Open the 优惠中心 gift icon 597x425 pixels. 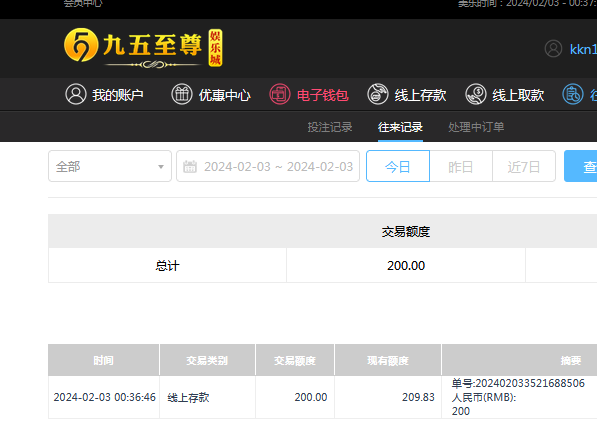point(182,94)
